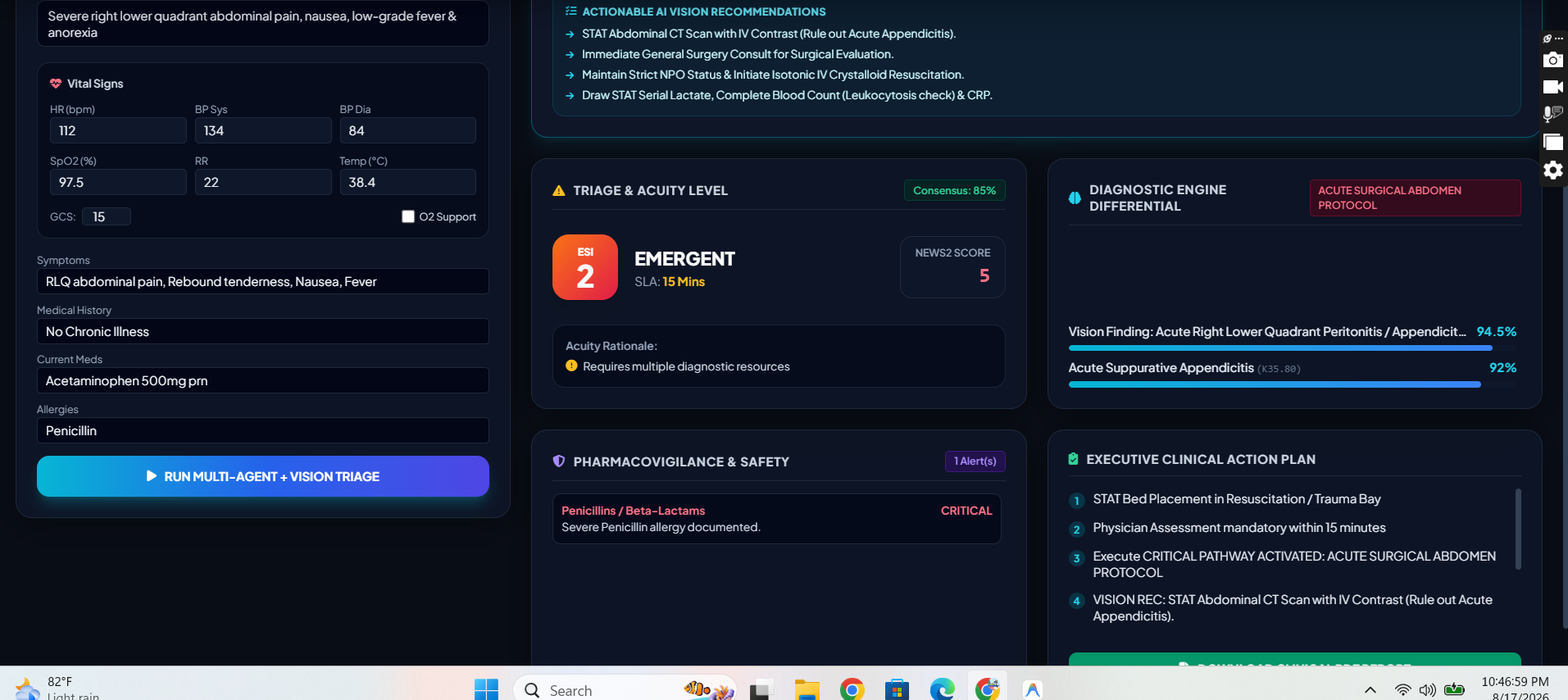Switch to the active Chrome profile window in taskbar
1568x700 pixels.
pos(988,689)
